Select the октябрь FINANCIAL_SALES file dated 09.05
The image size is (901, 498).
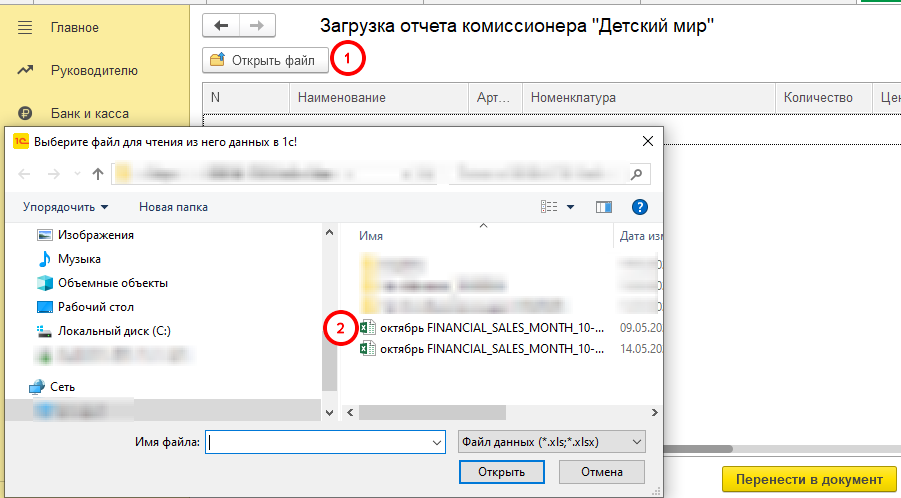pos(492,328)
